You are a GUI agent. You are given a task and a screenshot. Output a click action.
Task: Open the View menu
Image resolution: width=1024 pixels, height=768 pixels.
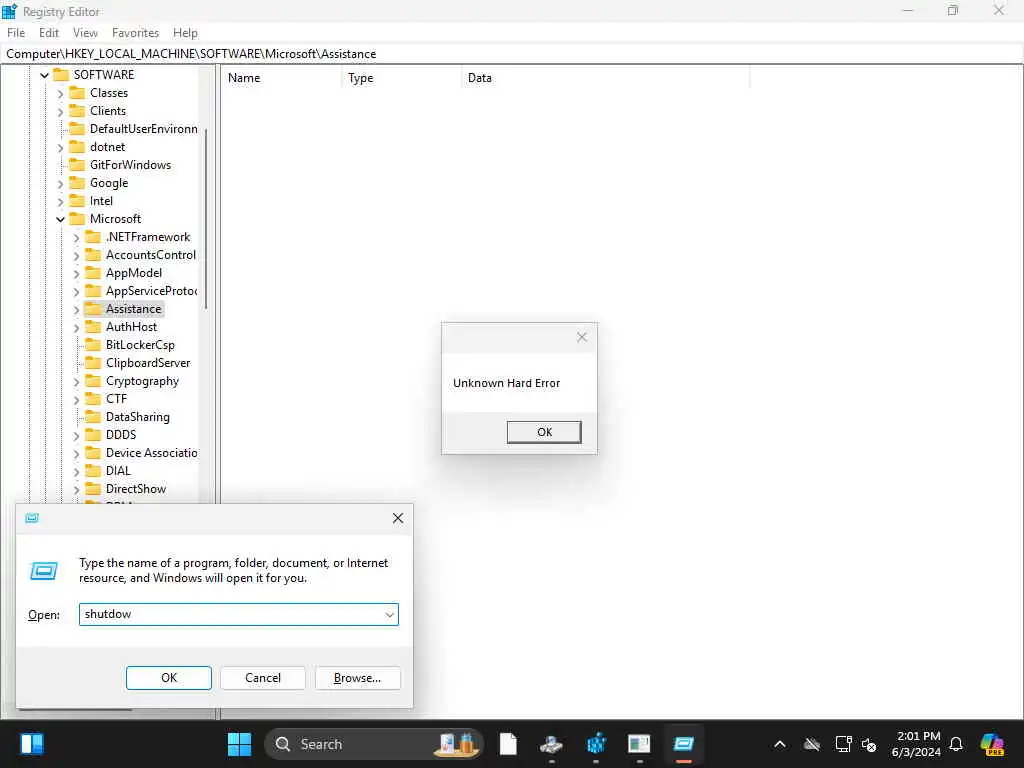(x=85, y=33)
